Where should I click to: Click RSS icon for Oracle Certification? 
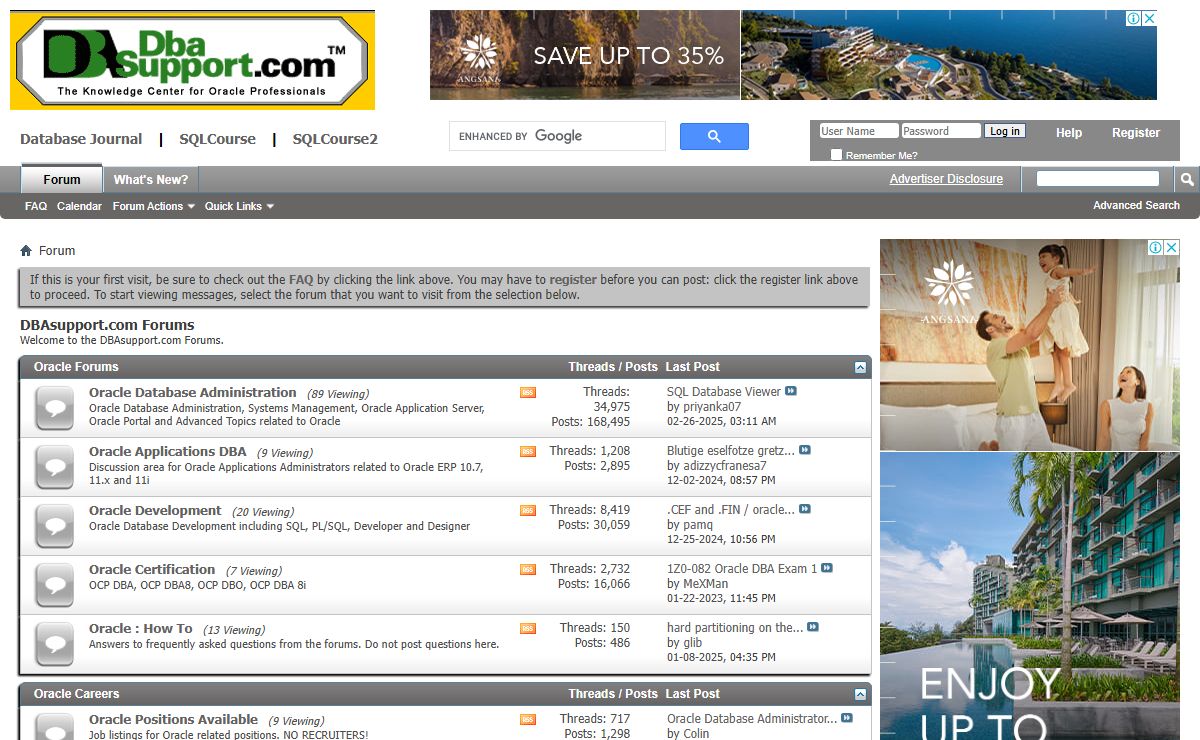tap(528, 570)
